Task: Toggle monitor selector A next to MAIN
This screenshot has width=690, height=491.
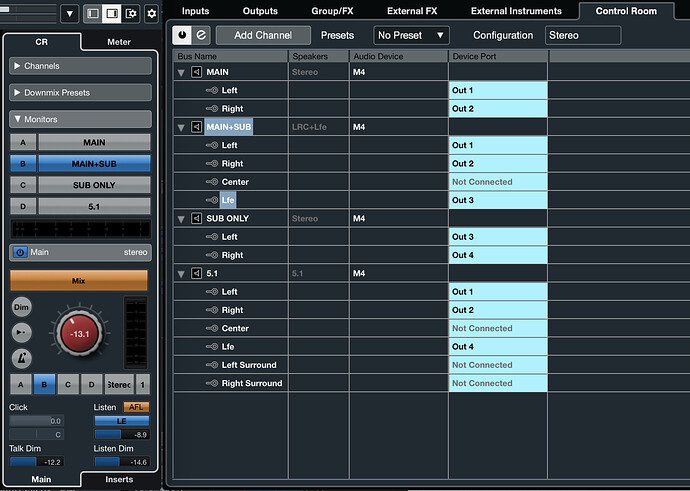Action: coord(23,143)
